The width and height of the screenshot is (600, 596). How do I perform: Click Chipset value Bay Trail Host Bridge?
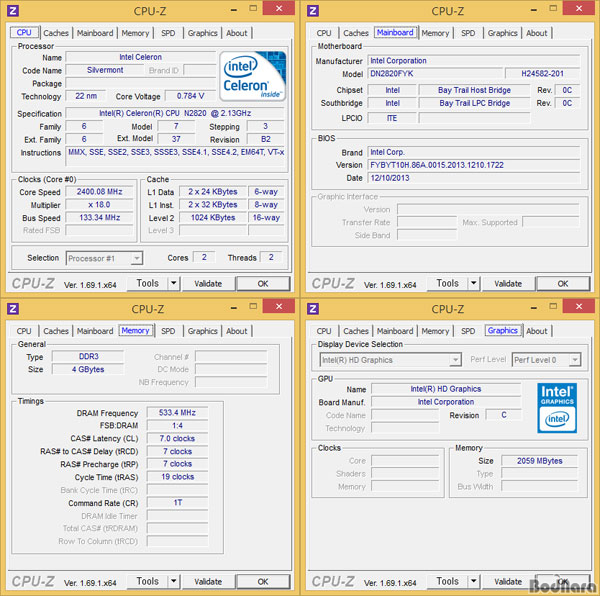point(474,90)
